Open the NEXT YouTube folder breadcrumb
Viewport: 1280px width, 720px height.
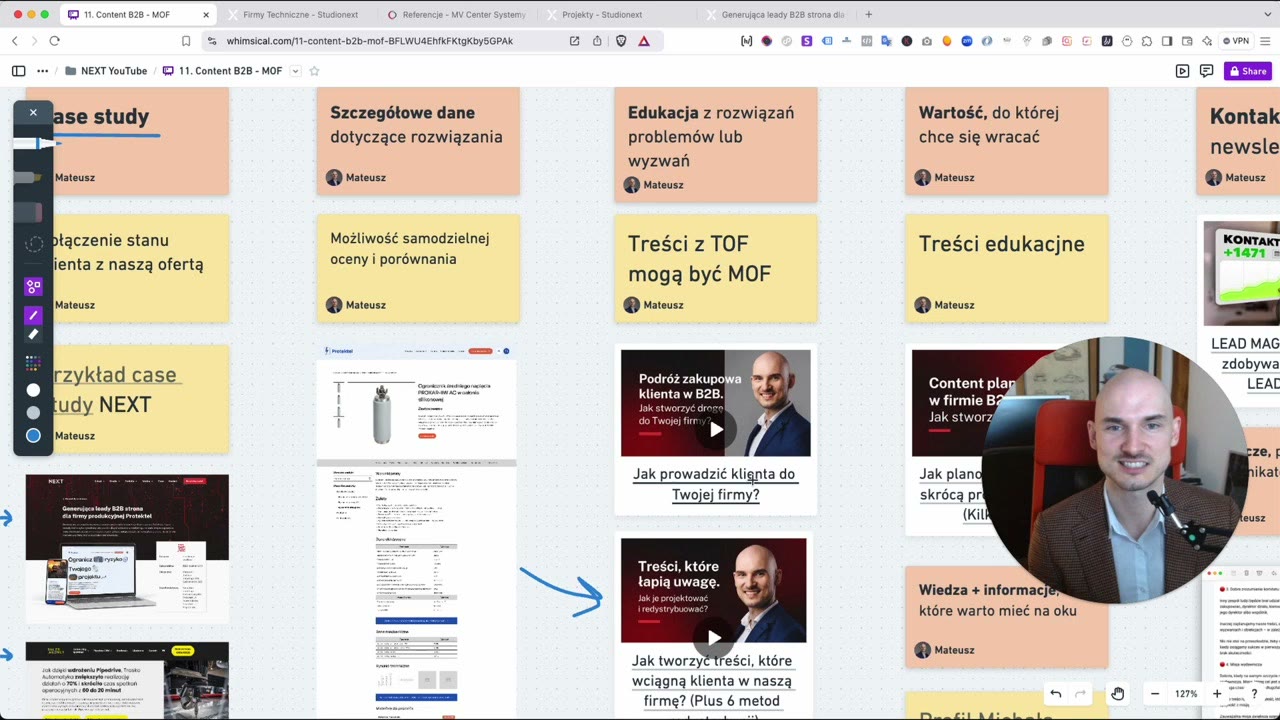point(106,71)
